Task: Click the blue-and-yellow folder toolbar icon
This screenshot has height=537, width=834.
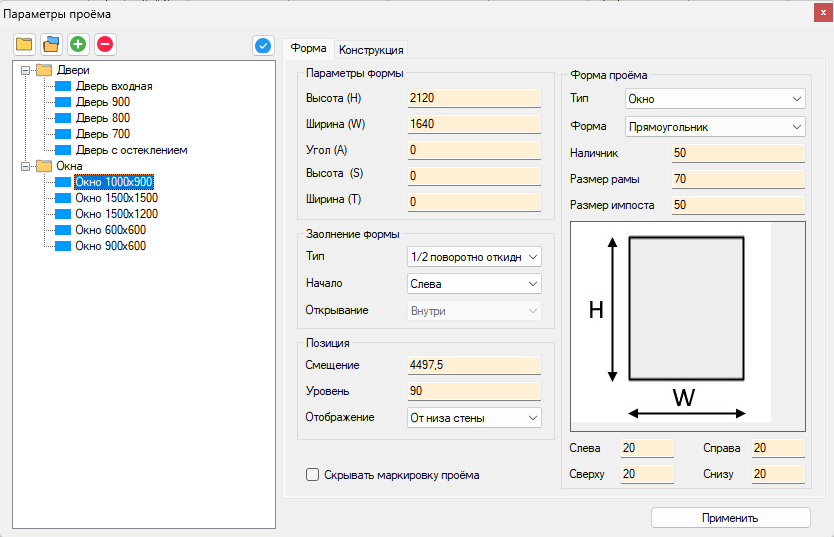Action: coord(51,45)
